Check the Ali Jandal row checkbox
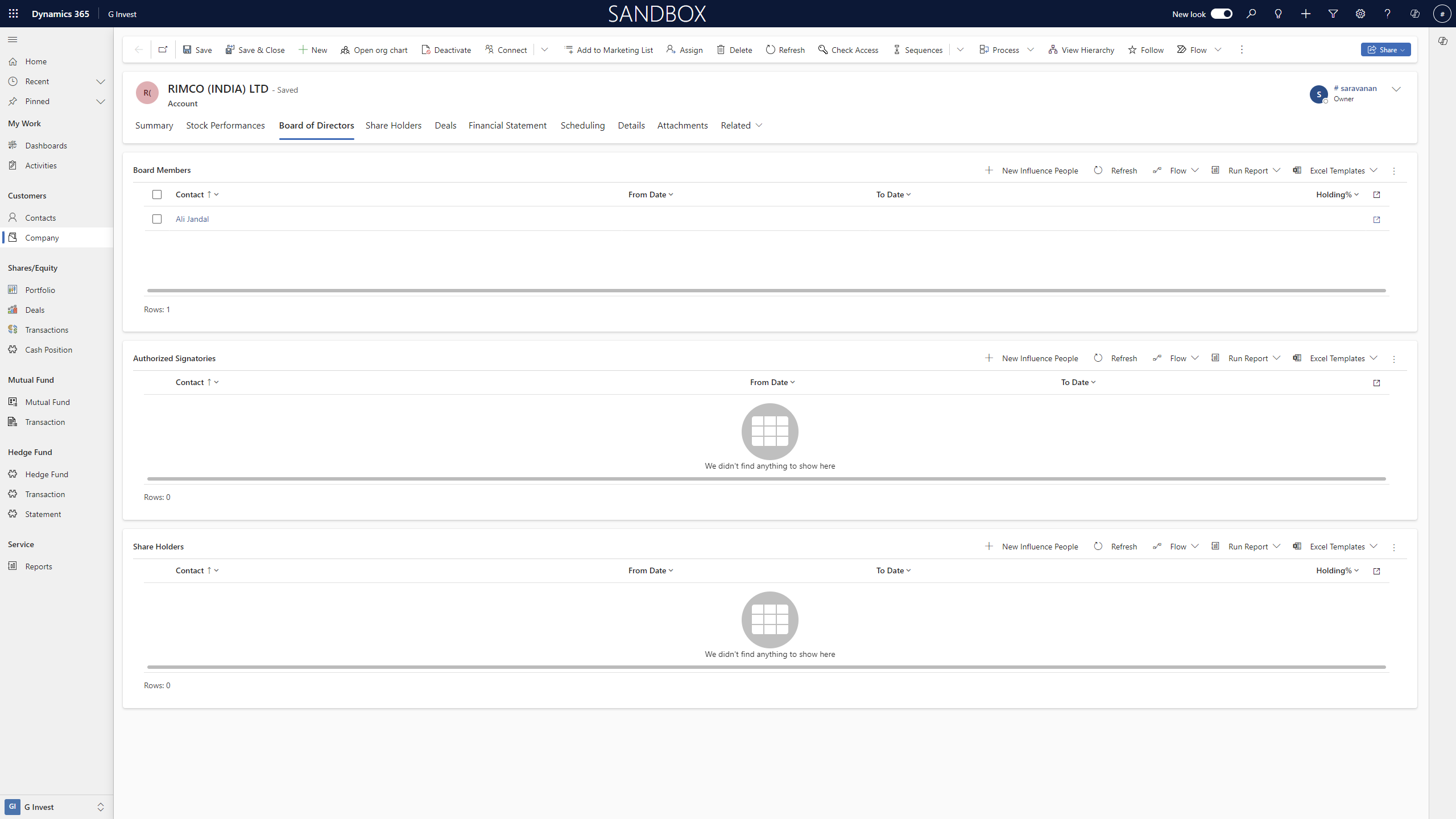This screenshot has height=819, width=1456. point(157,219)
